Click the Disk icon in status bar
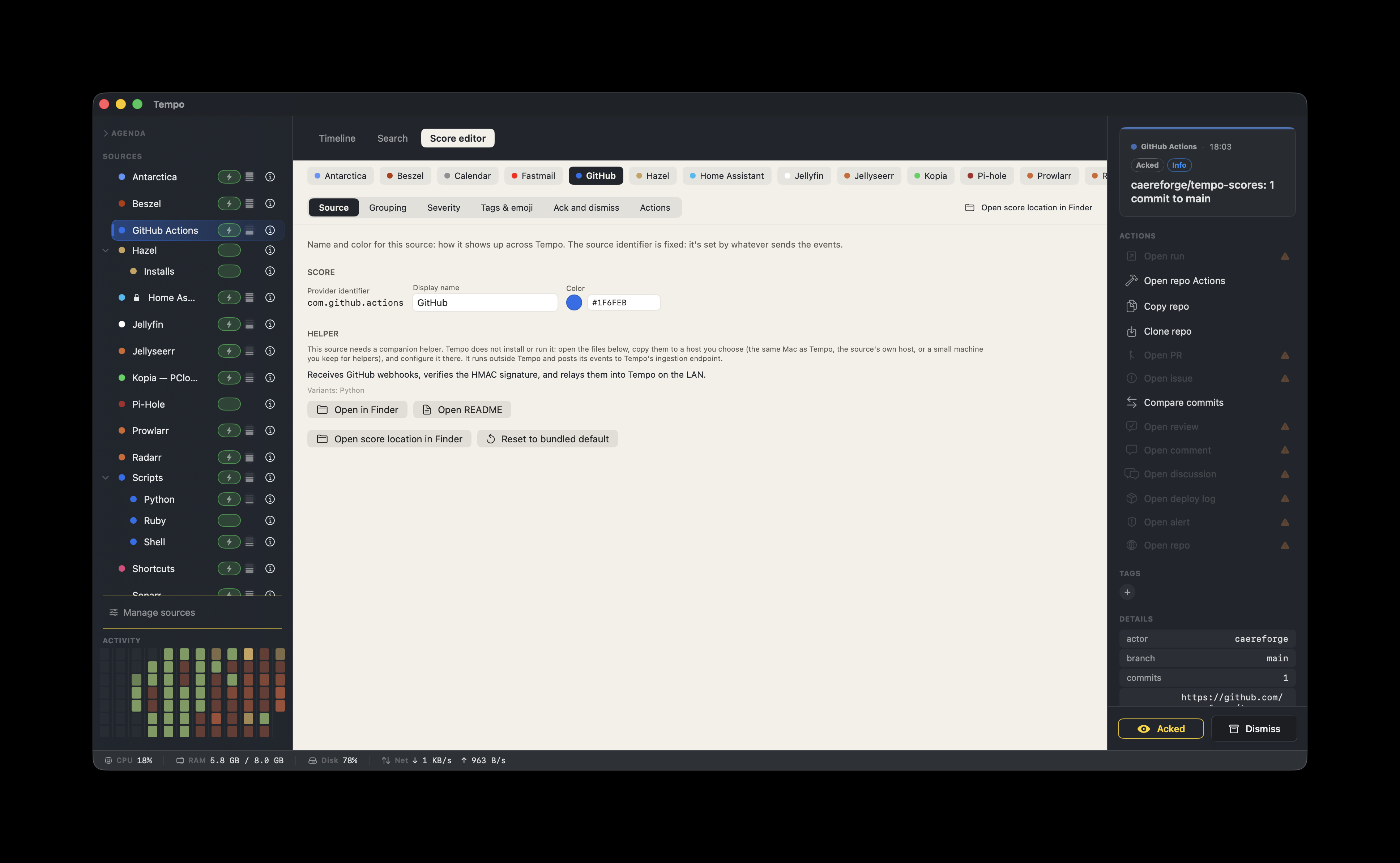Image resolution: width=1400 pixels, height=863 pixels. tap(312, 760)
